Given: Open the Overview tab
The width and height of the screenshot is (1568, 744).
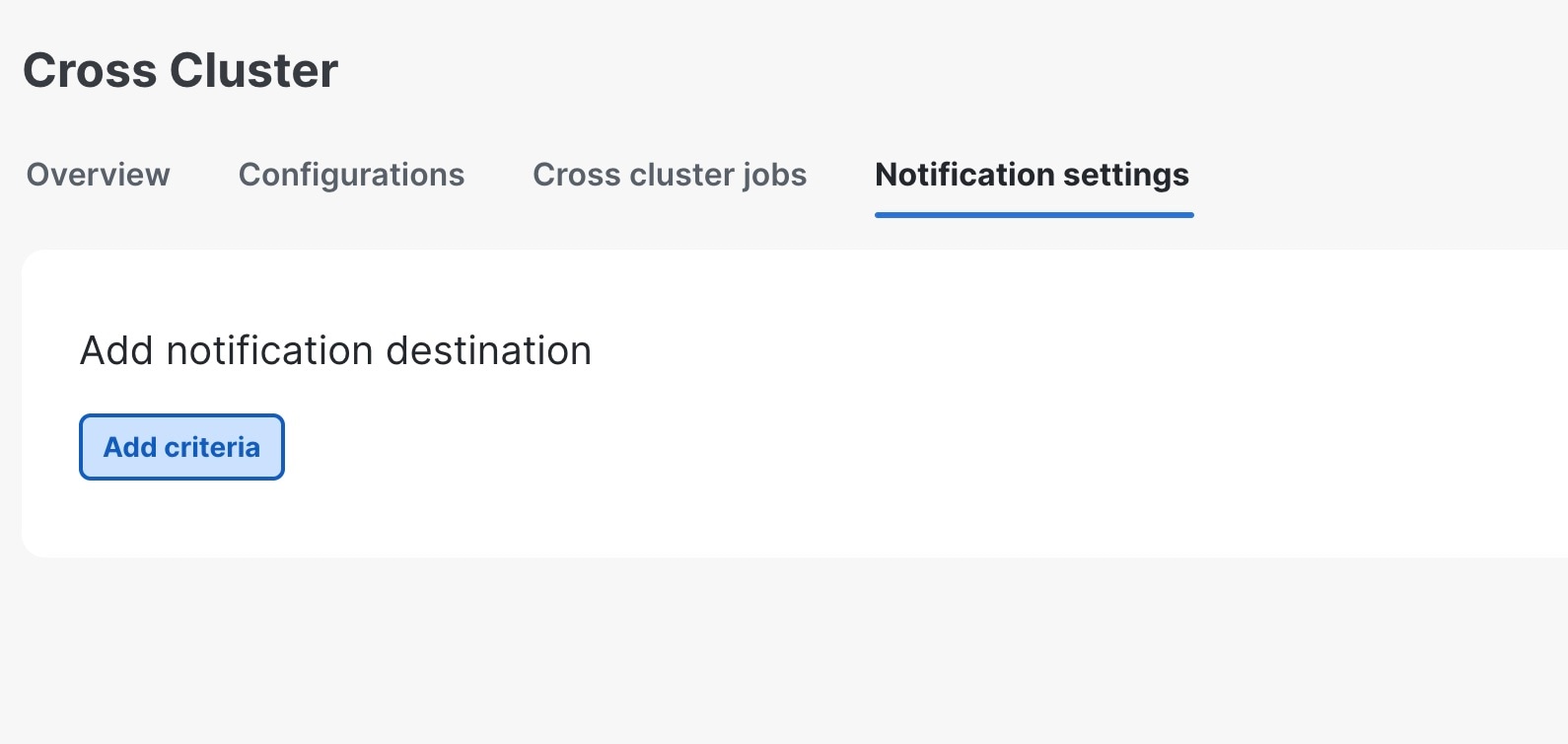Looking at the screenshot, I should (98, 175).
